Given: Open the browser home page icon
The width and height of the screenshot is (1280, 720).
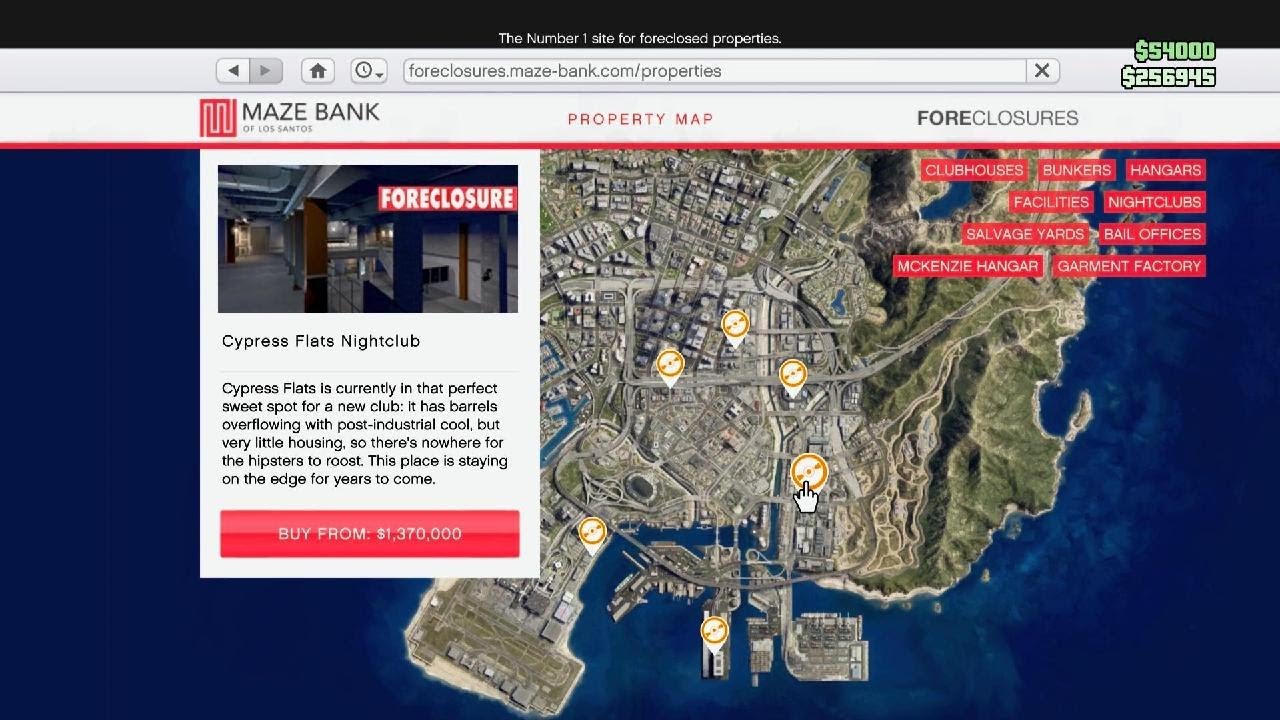Looking at the screenshot, I should (318, 71).
